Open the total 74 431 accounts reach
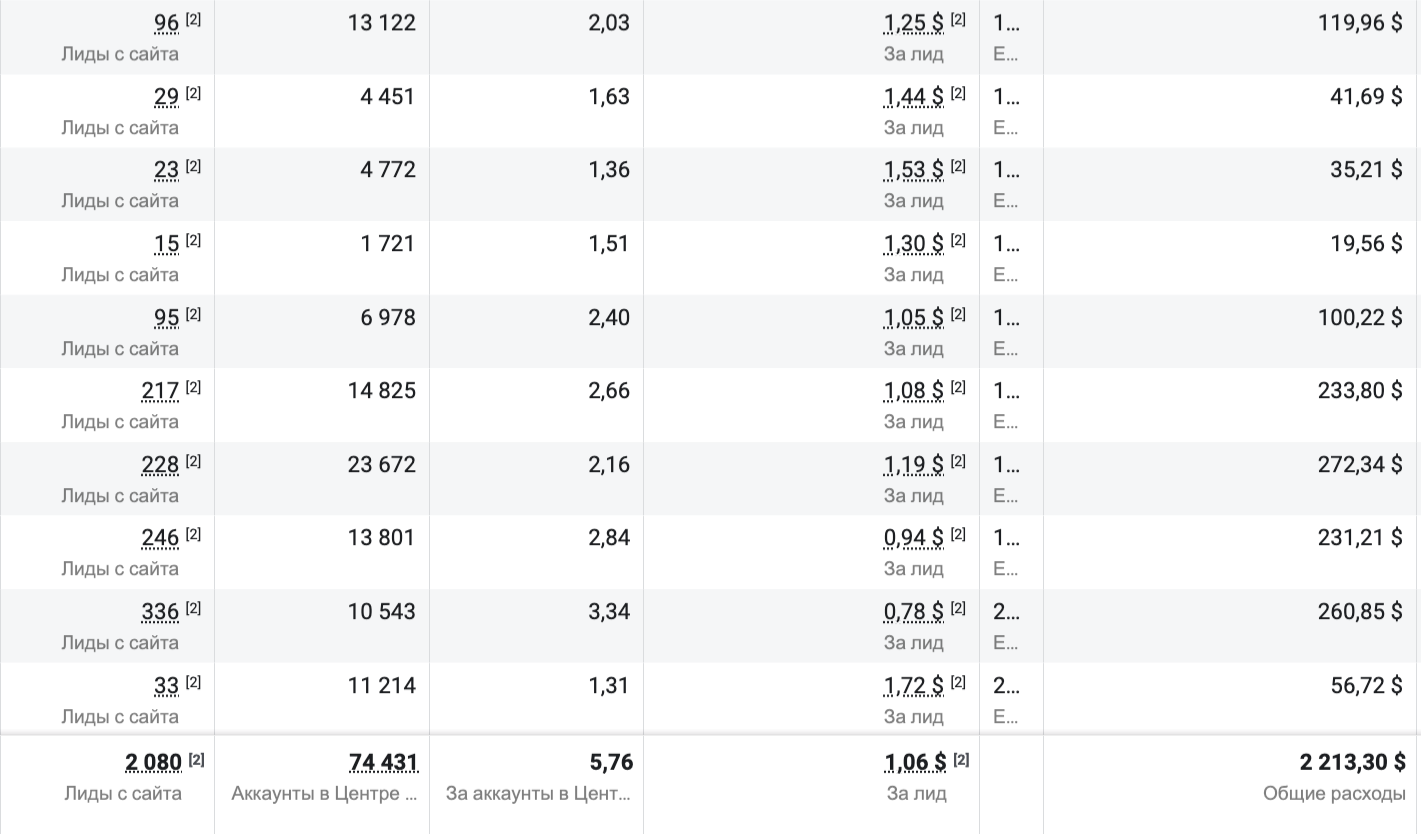Image resolution: width=1421 pixels, height=834 pixels. click(383, 763)
